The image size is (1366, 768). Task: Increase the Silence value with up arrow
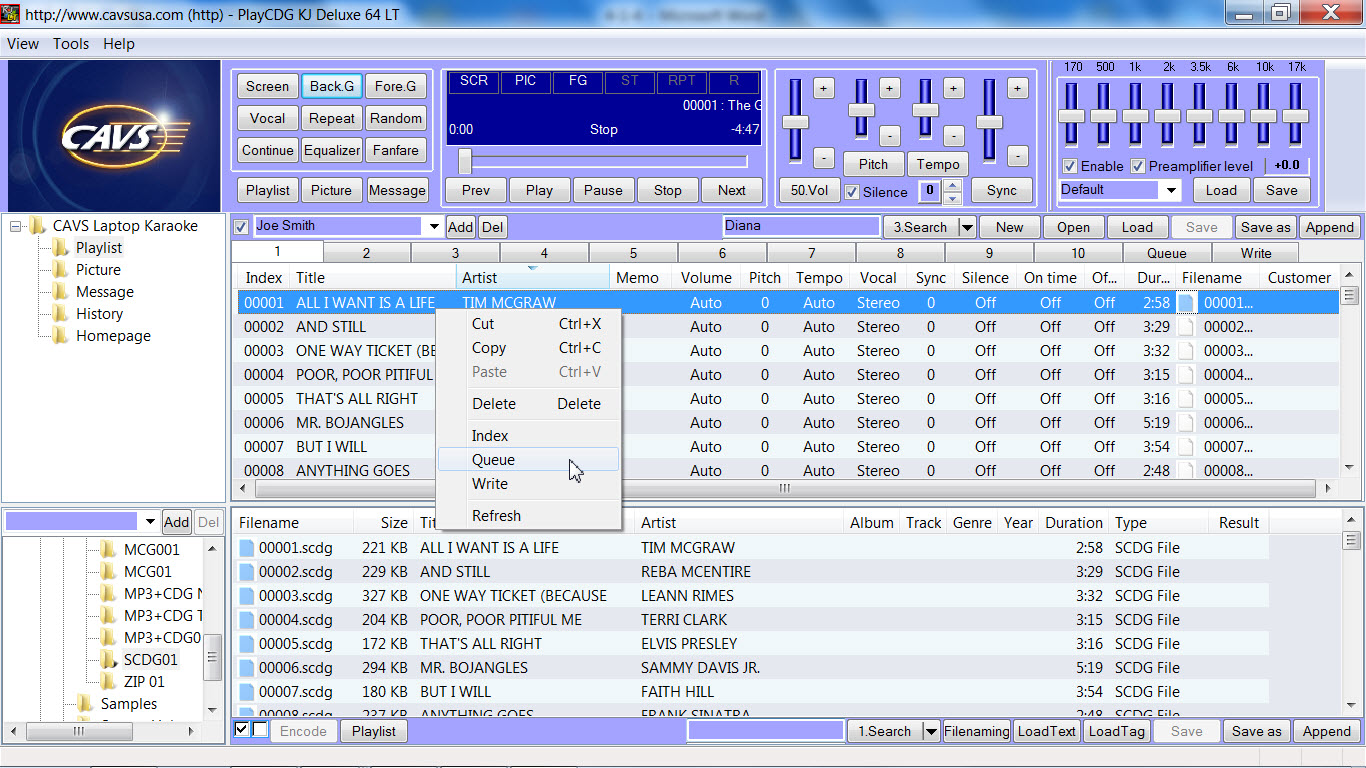[953, 185]
